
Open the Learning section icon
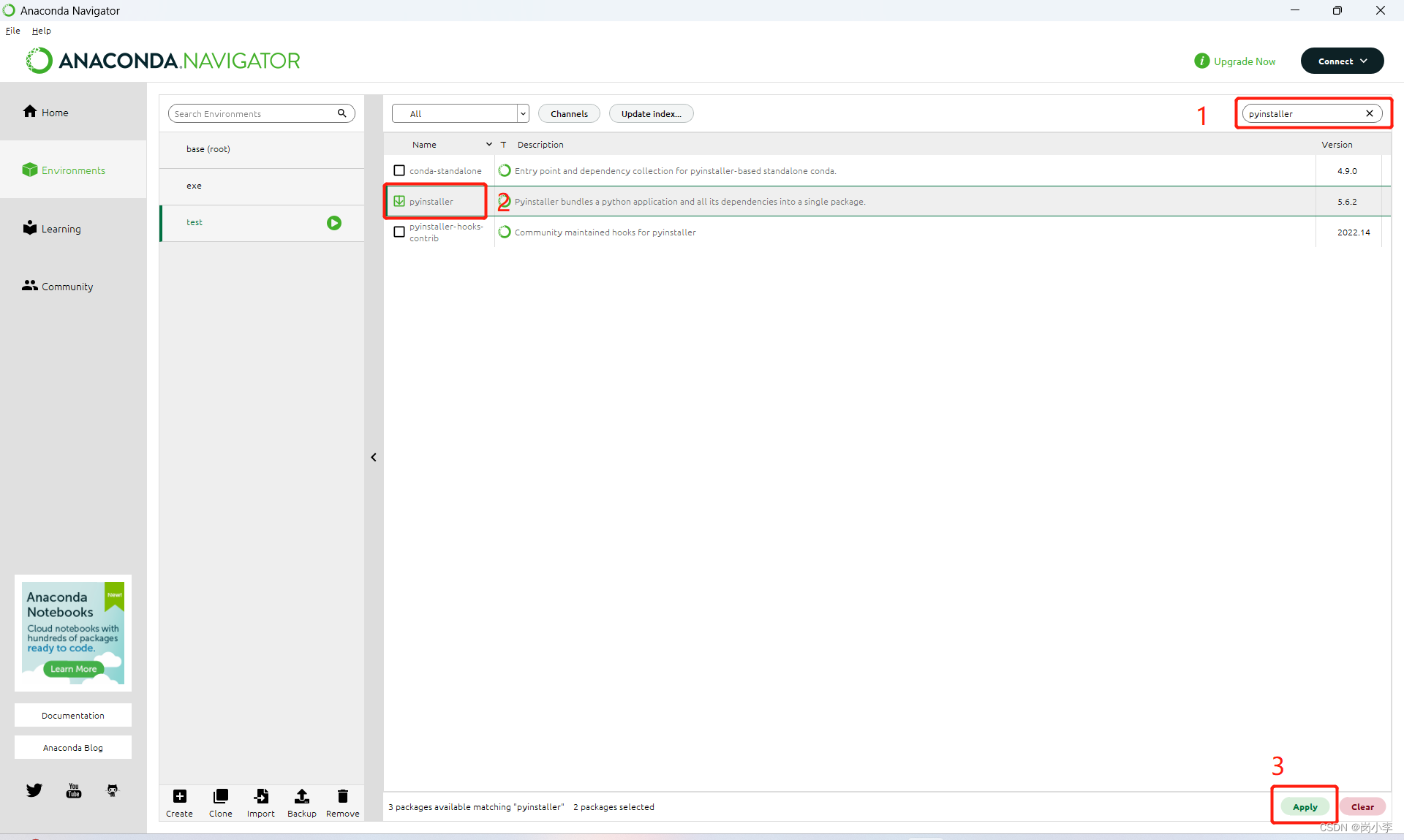[x=29, y=227]
